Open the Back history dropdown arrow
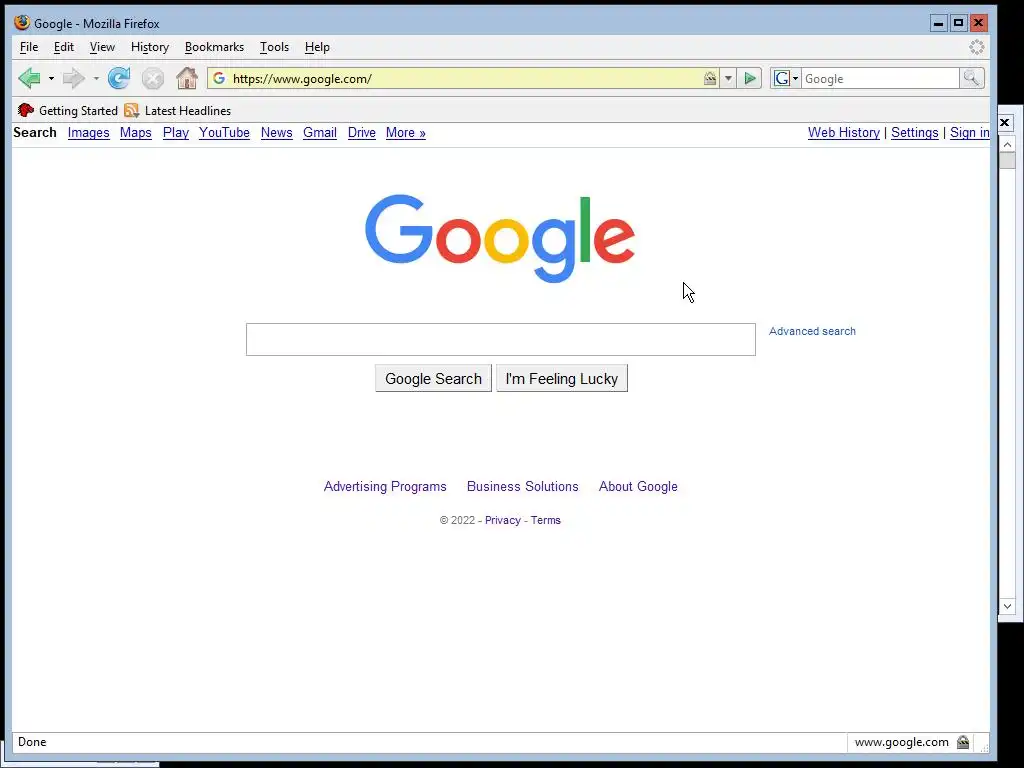1024x768 pixels. 51,78
